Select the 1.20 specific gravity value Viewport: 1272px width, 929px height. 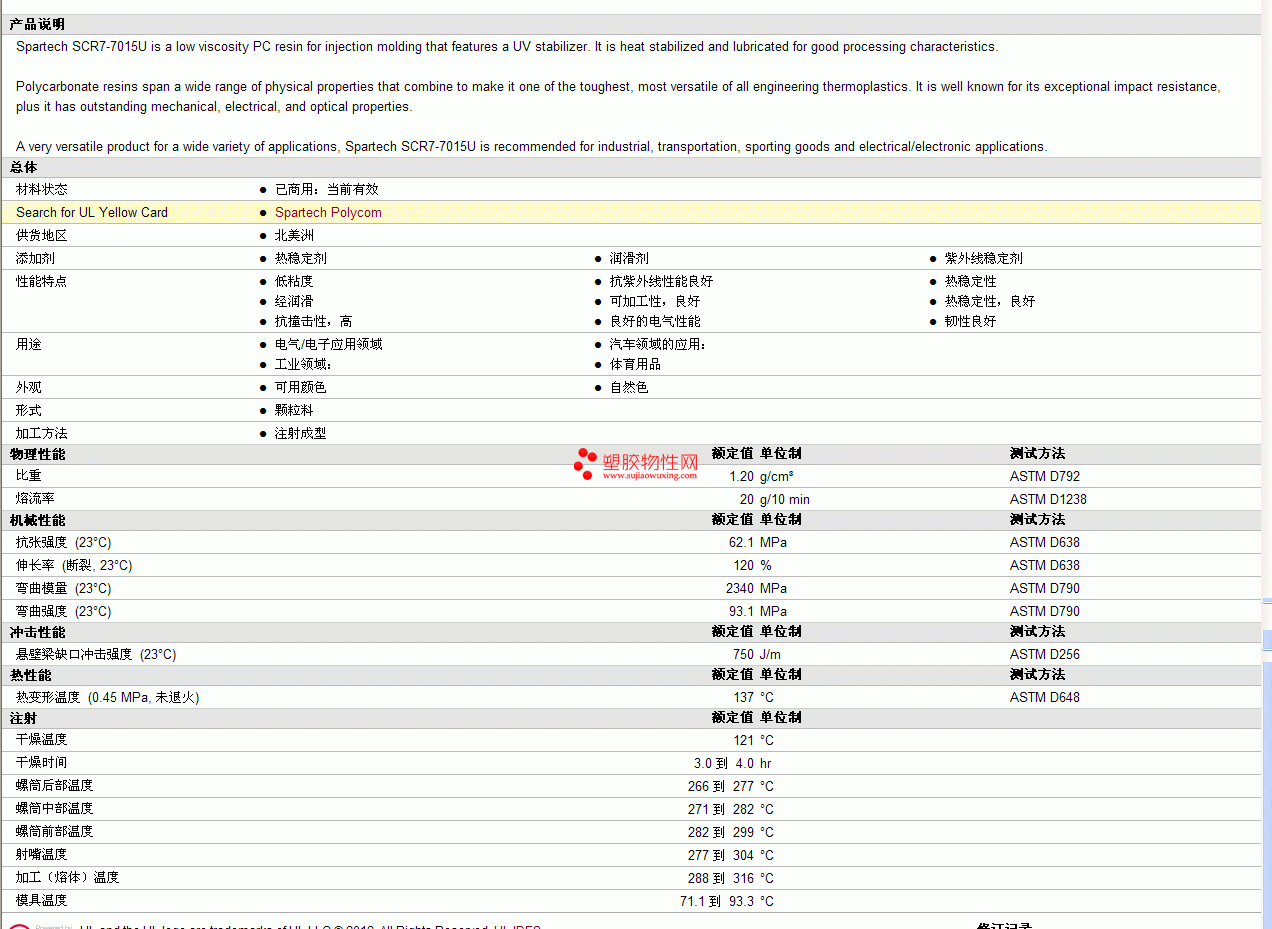(x=741, y=477)
